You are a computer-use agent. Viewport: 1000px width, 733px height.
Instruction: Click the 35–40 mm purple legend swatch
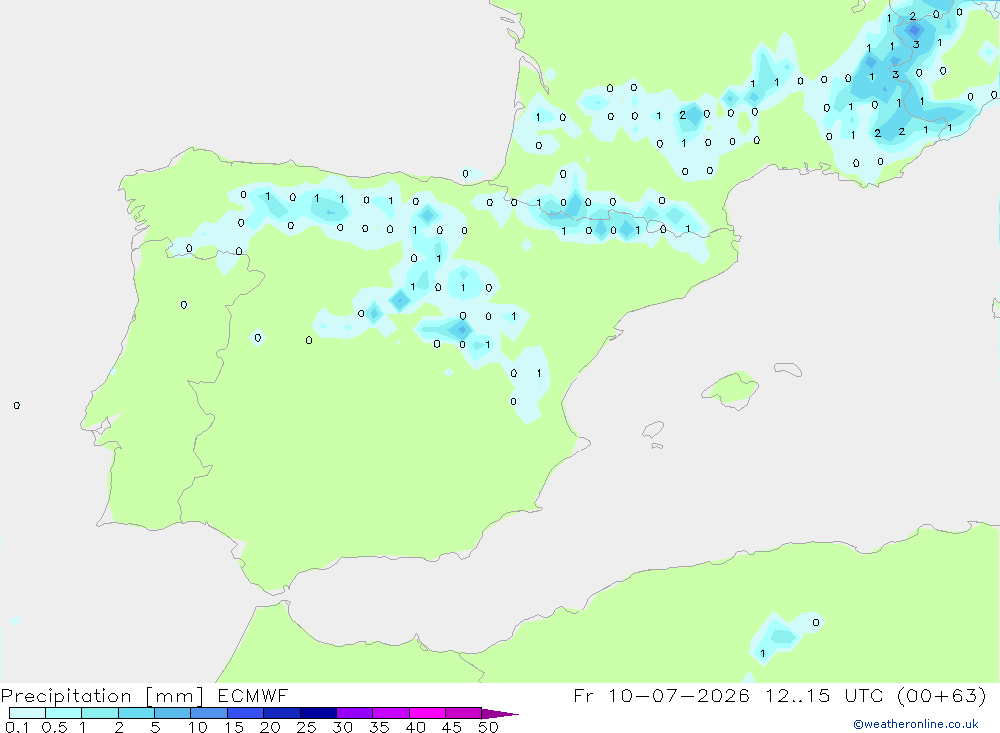click(x=391, y=713)
